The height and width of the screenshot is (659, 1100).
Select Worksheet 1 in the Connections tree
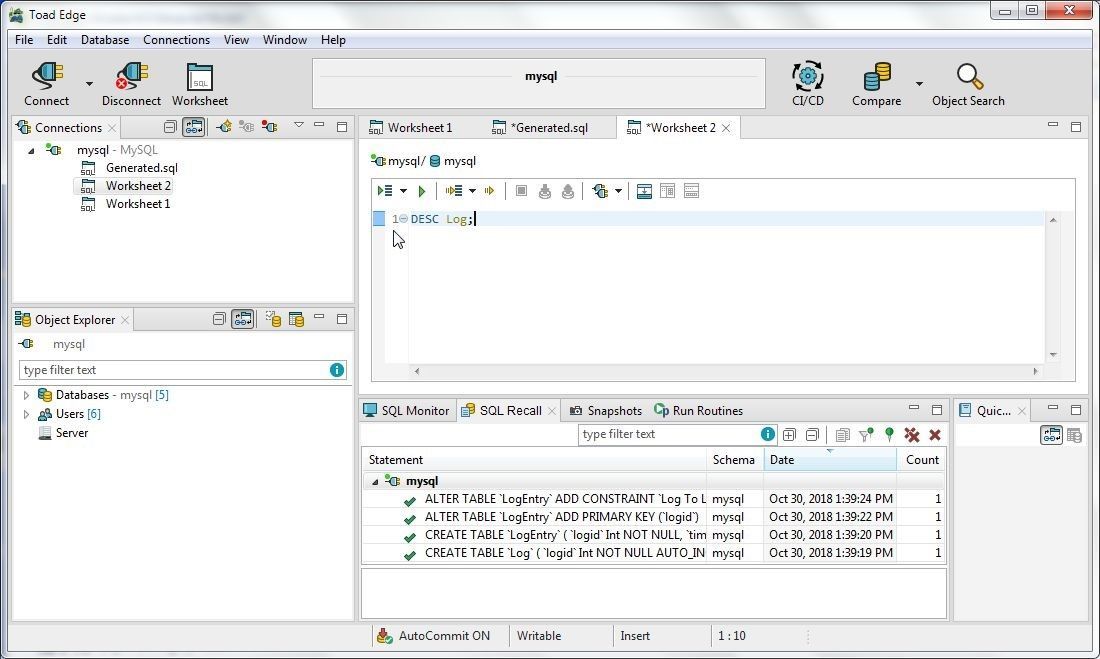138,204
